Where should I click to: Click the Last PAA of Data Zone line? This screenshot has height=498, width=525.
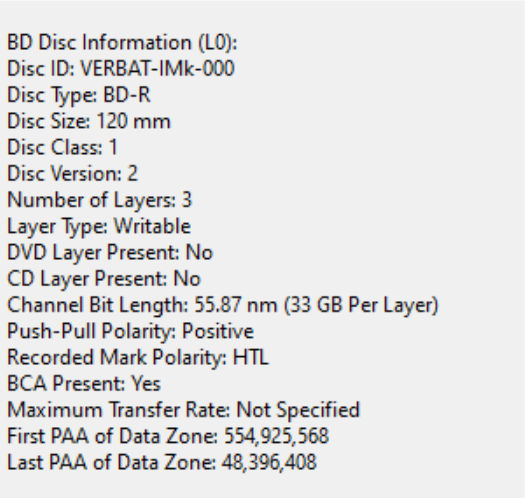[x=162, y=463]
